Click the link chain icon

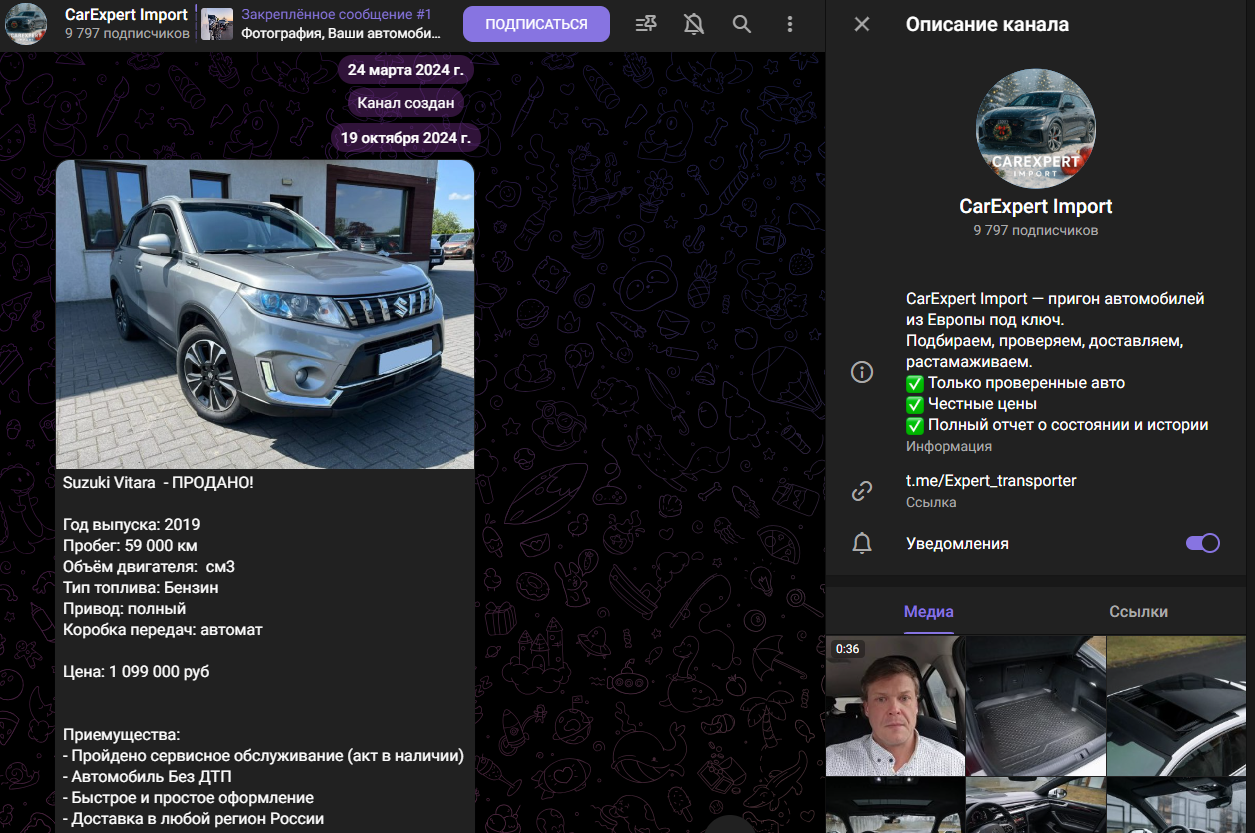pyautogui.click(x=862, y=491)
